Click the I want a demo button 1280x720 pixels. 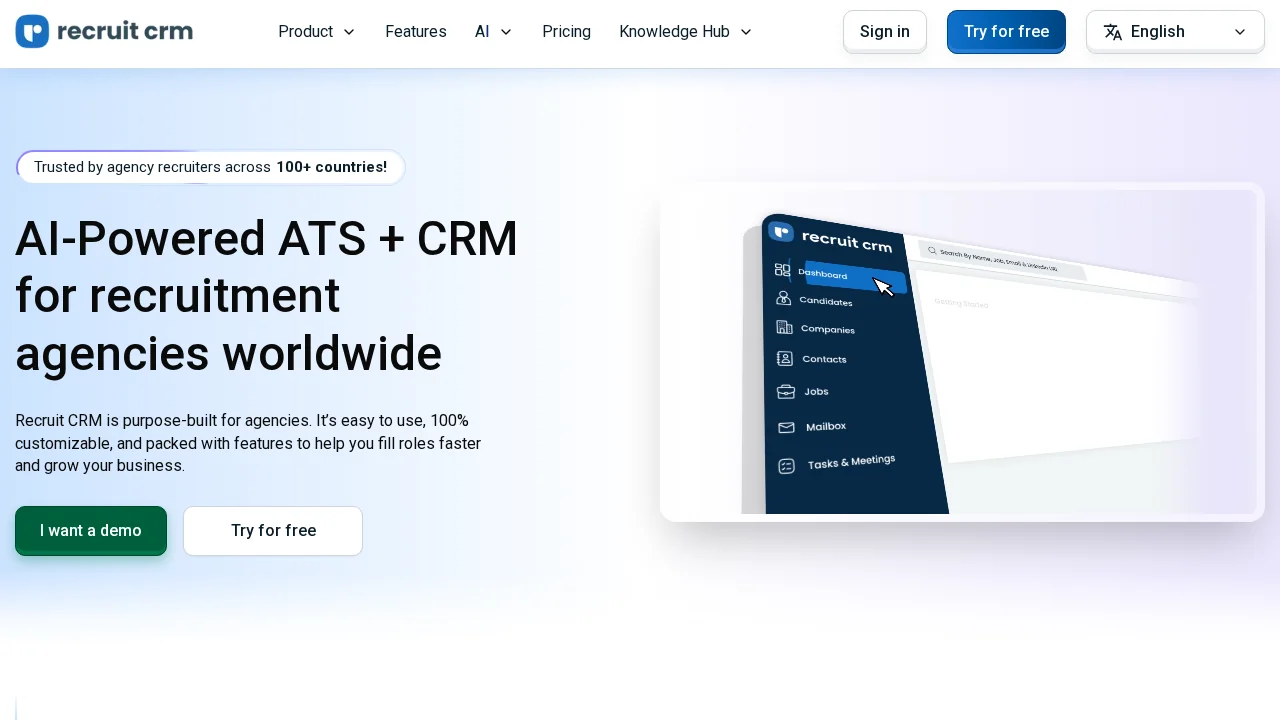[x=90, y=531]
